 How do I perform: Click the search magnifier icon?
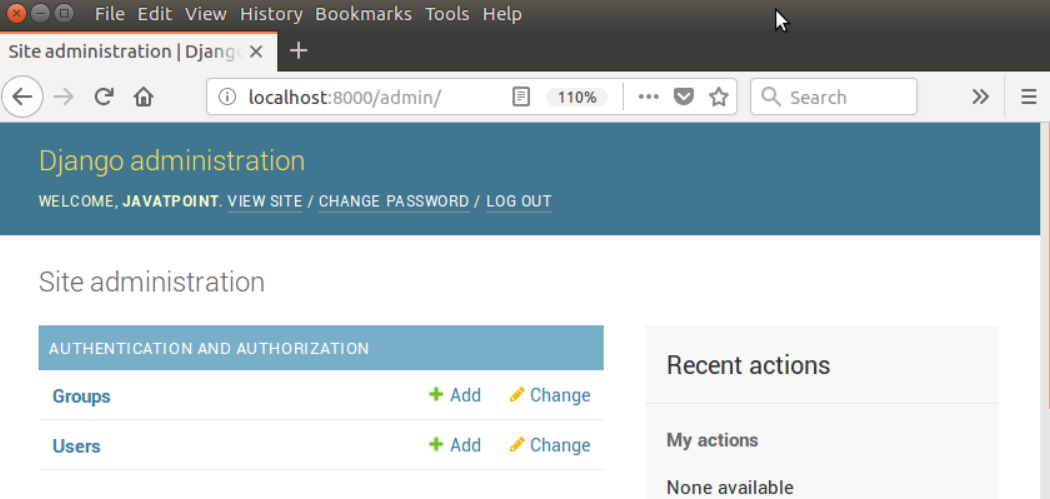pos(771,97)
